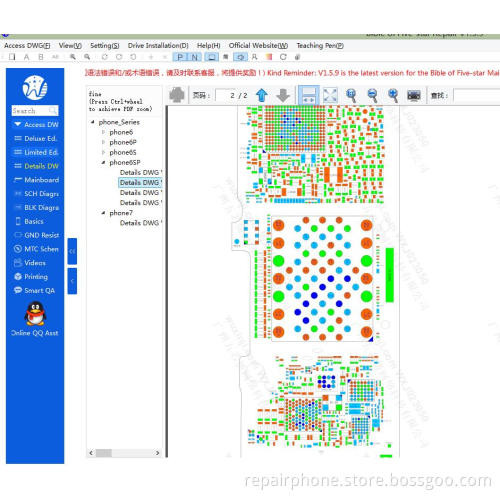Go to previous page with the blue up arrow
This screenshot has height=500, width=500.
(x=262, y=95)
